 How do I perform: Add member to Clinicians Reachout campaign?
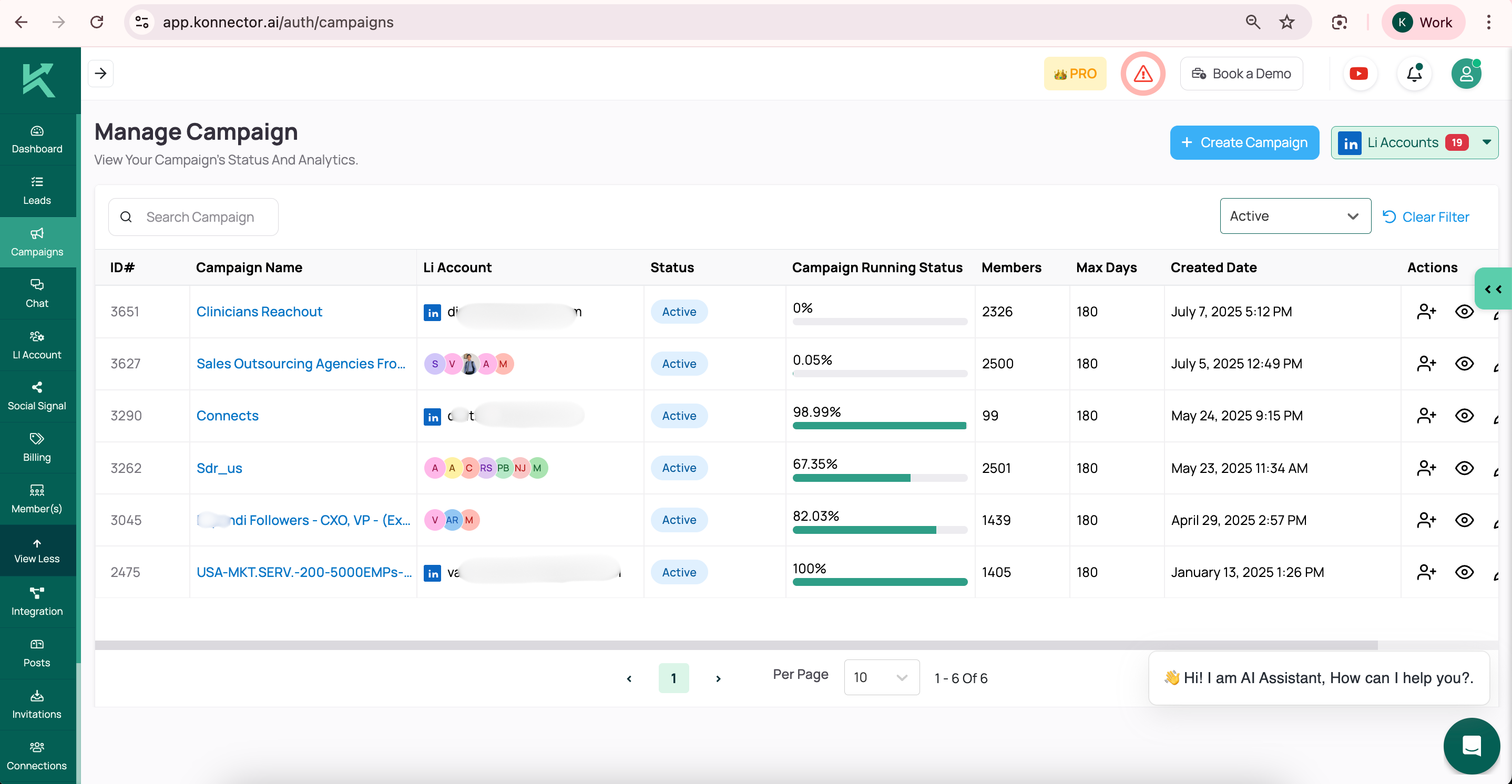click(x=1426, y=312)
